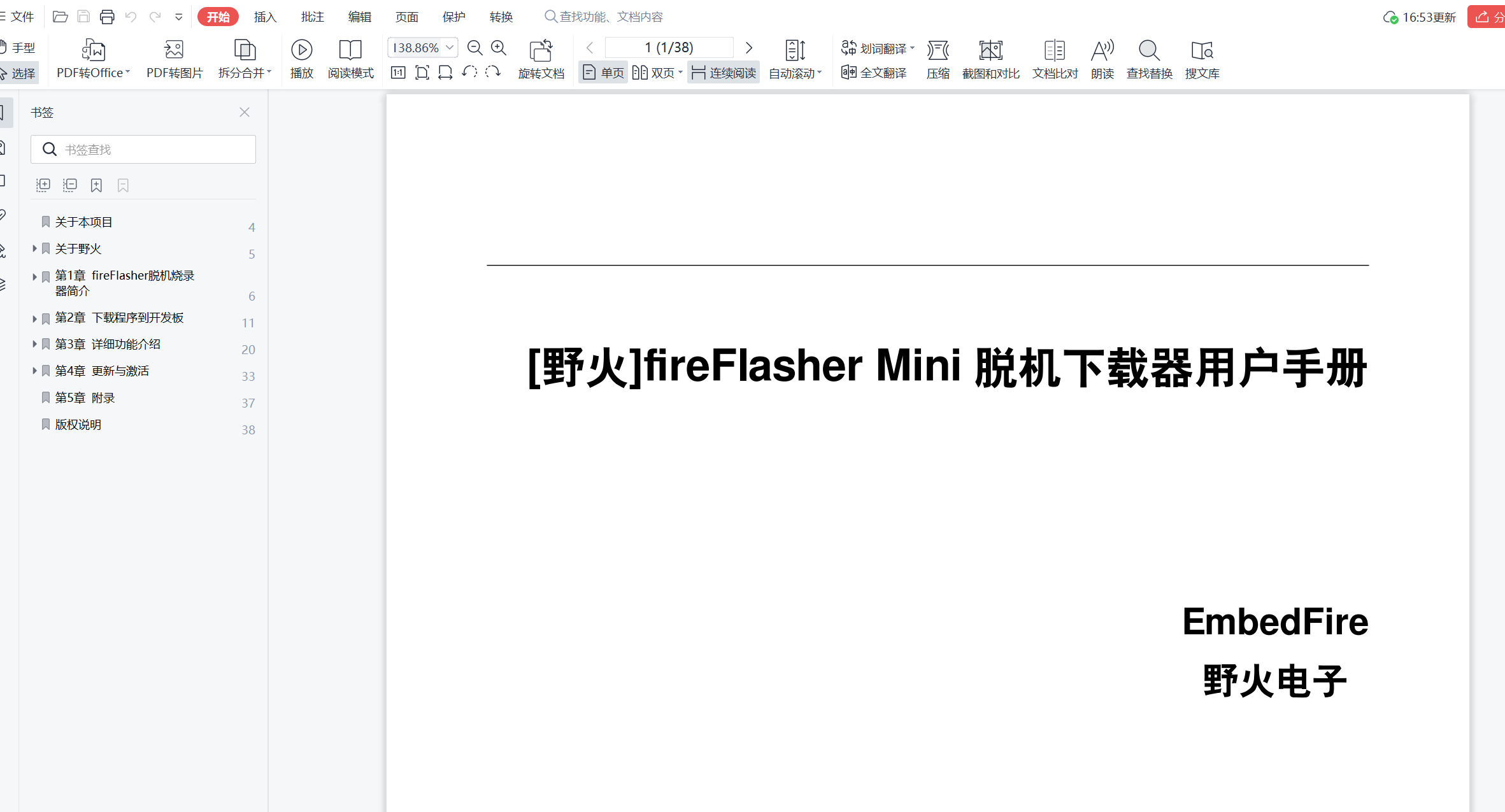Click the redo arrow icon
Screen dimensions: 1505x812
(x=155, y=17)
